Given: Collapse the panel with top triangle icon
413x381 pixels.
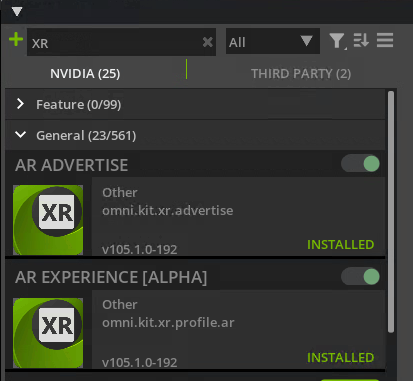Looking at the screenshot, I should tap(17, 12).
